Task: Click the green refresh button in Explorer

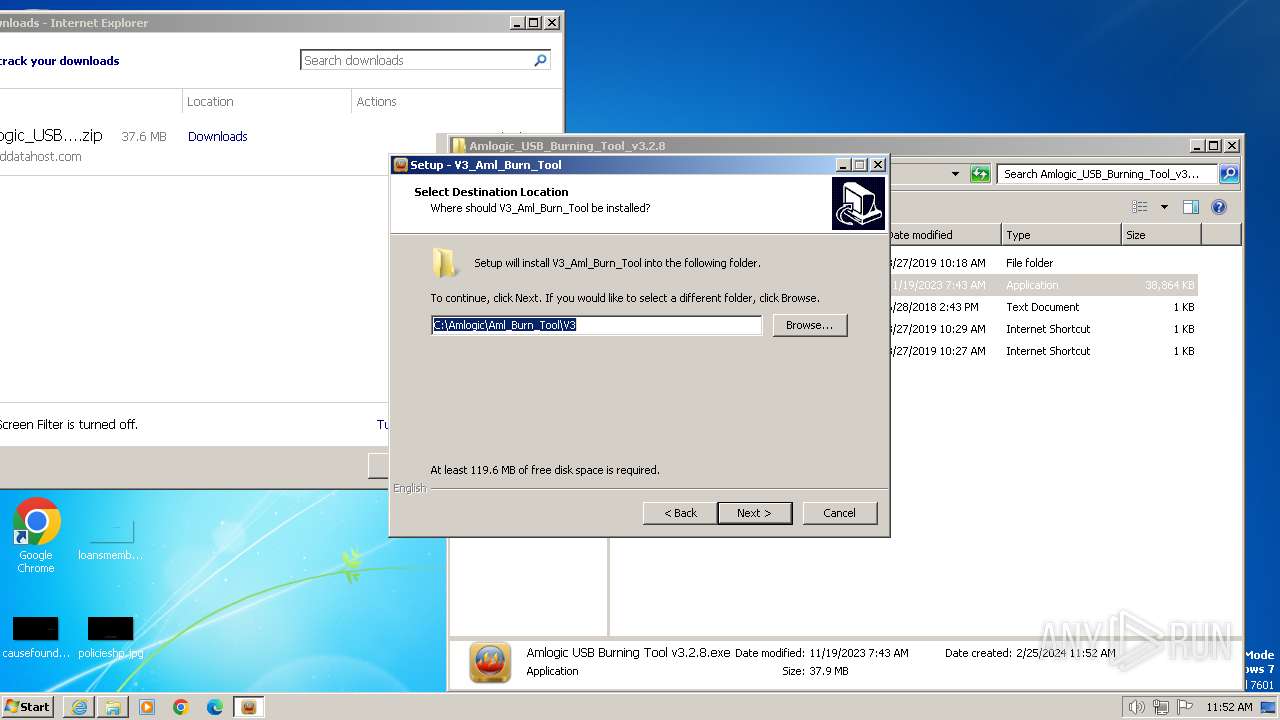Action: [980, 174]
